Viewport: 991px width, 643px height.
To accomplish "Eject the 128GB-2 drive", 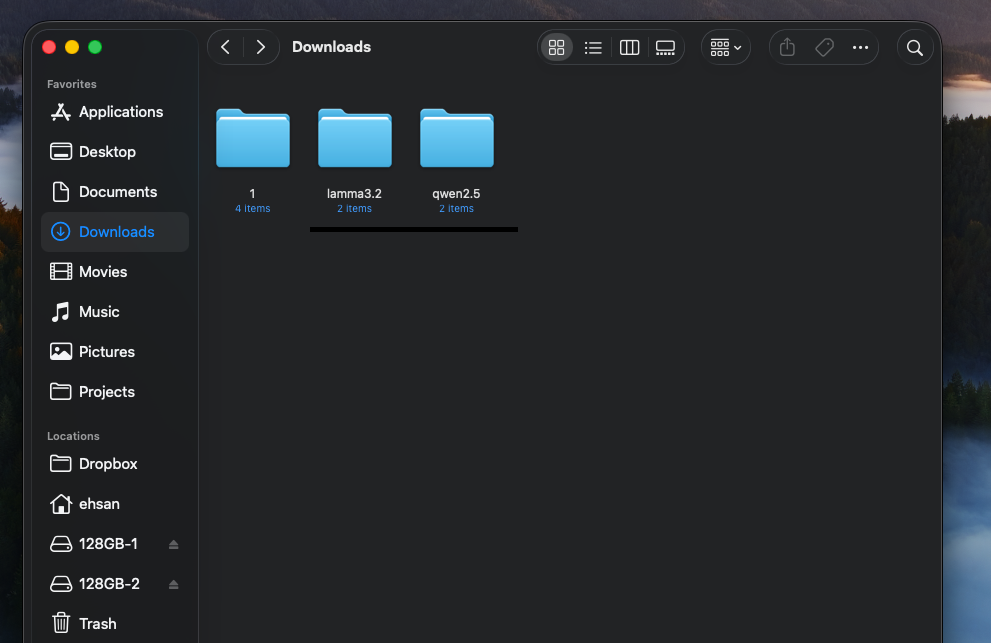I will (x=173, y=584).
